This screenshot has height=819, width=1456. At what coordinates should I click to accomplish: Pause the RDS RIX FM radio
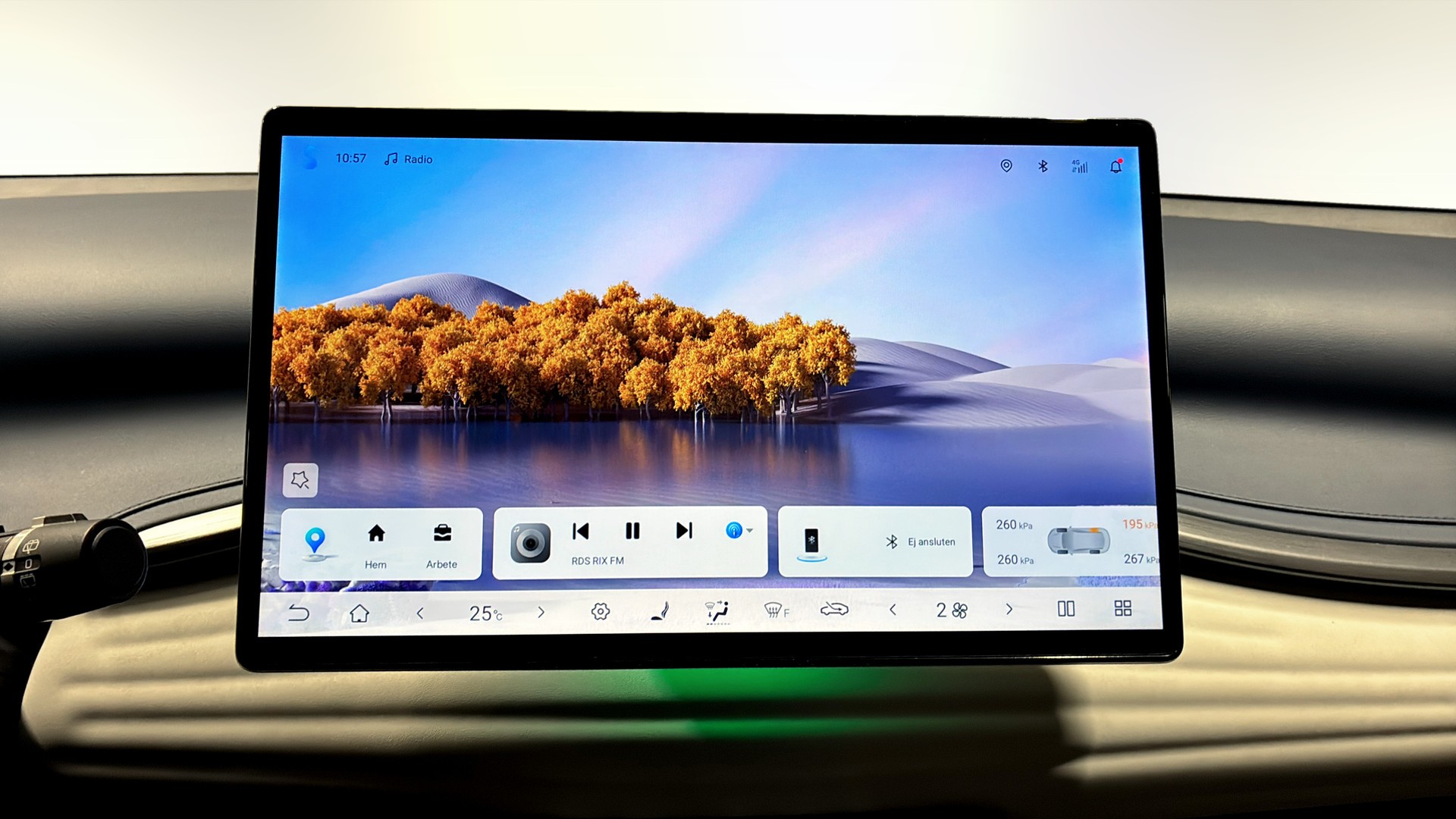coord(632,531)
